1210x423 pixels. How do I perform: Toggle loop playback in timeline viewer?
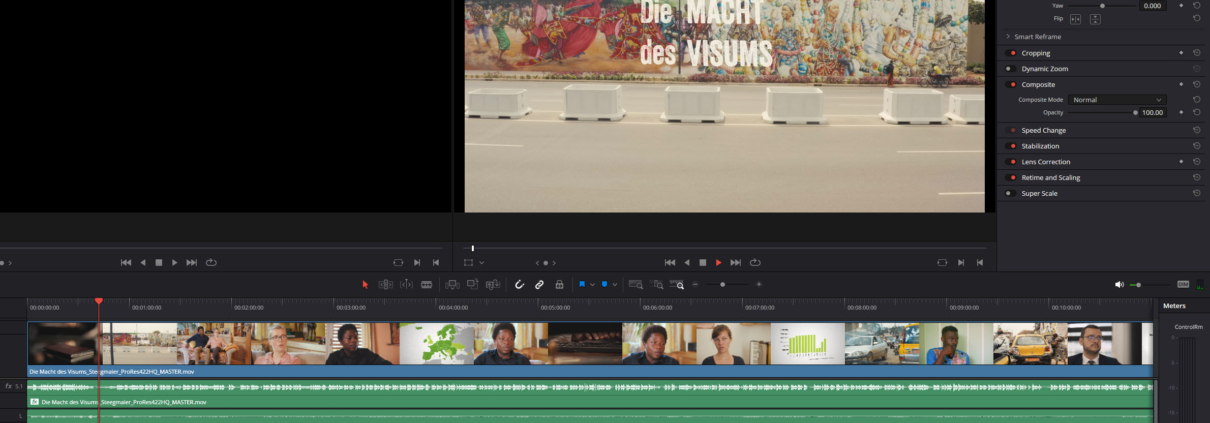(x=755, y=262)
